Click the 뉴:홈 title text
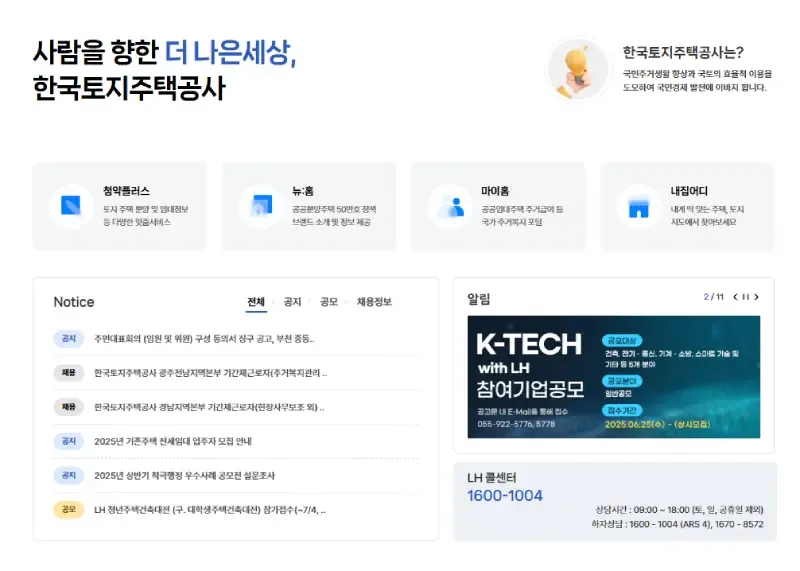Viewport: 800px width, 571px height. [x=303, y=191]
